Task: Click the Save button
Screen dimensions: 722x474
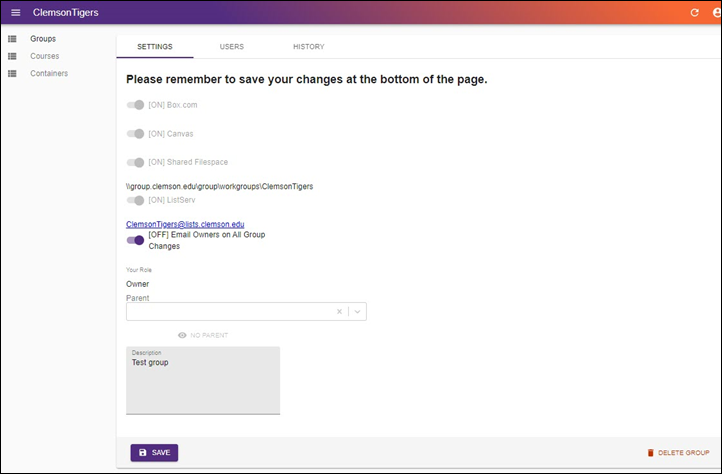Action: coord(154,452)
